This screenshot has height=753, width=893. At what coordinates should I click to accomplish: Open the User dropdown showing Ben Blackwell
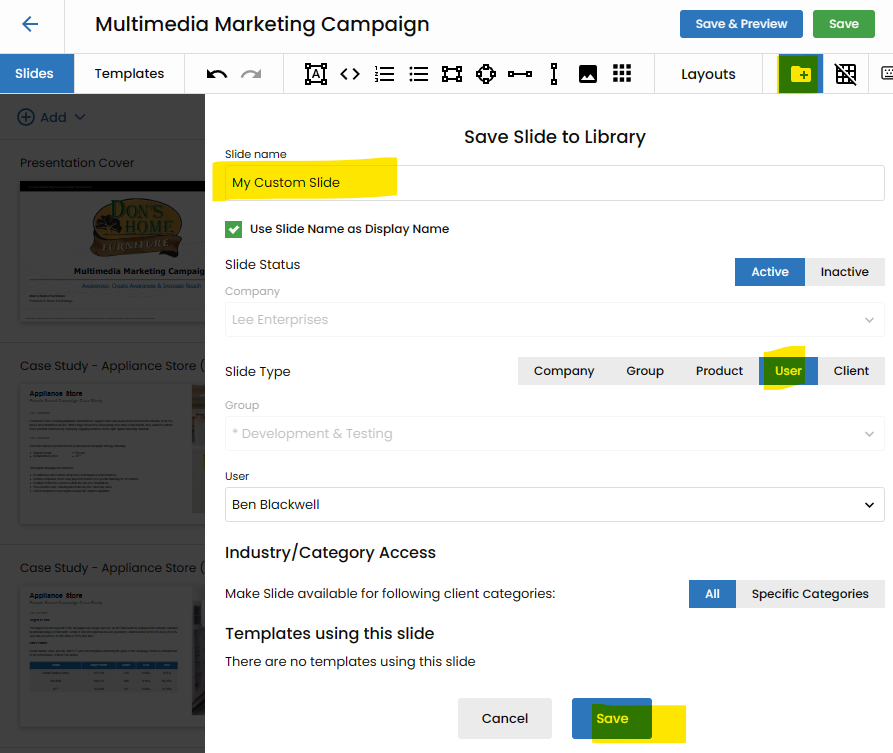pos(554,505)
